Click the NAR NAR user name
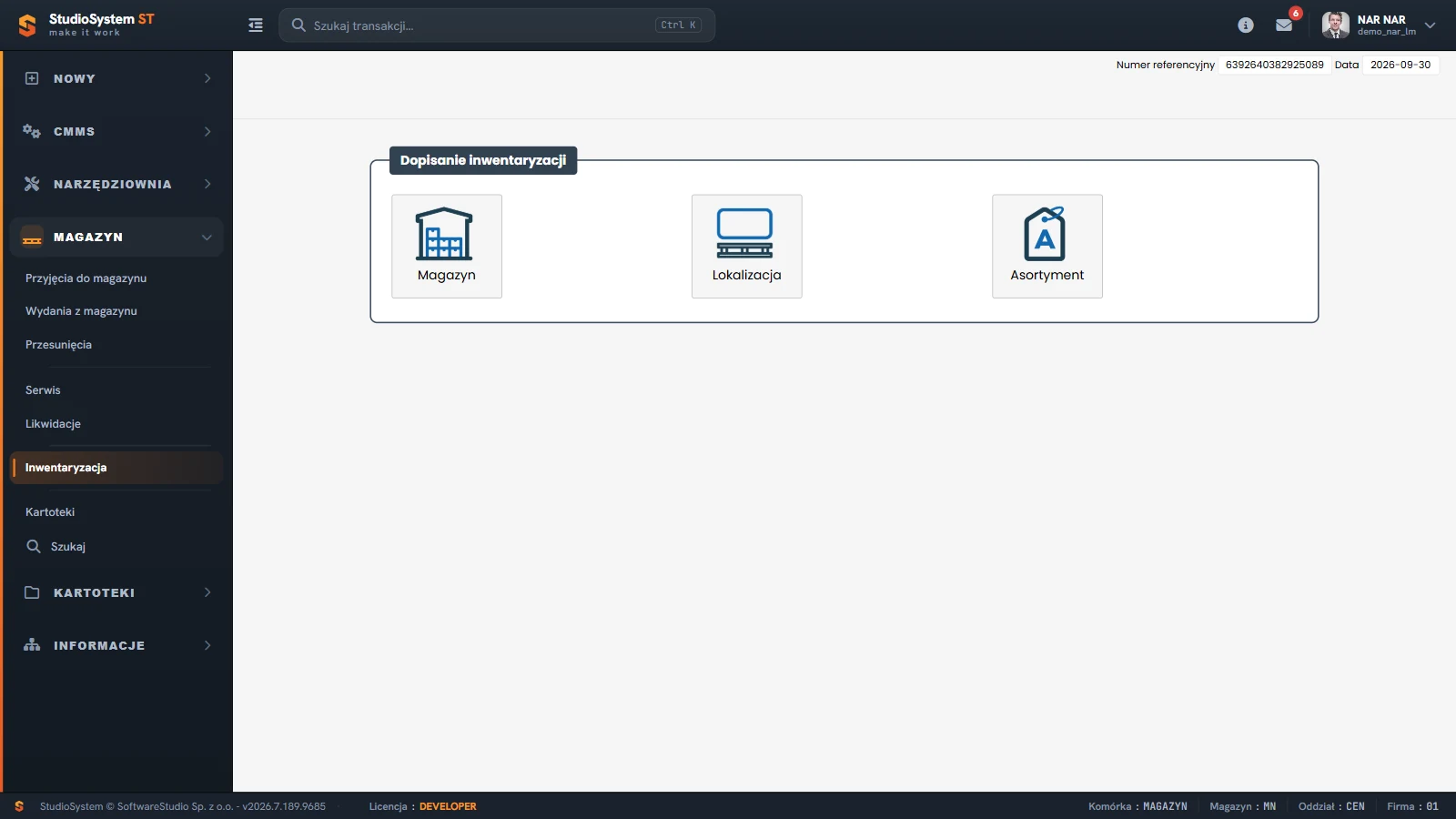The width and height of the screenshot is (1456, 819). (1381, 20)
